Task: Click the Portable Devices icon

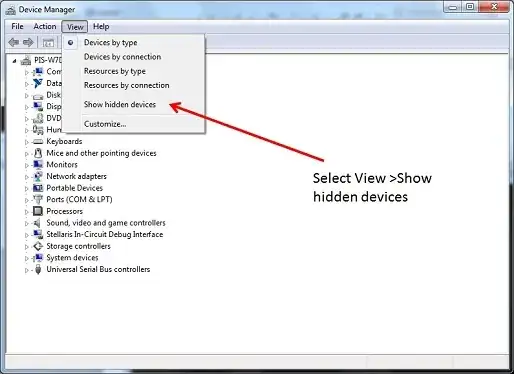Action: (38, 188)
